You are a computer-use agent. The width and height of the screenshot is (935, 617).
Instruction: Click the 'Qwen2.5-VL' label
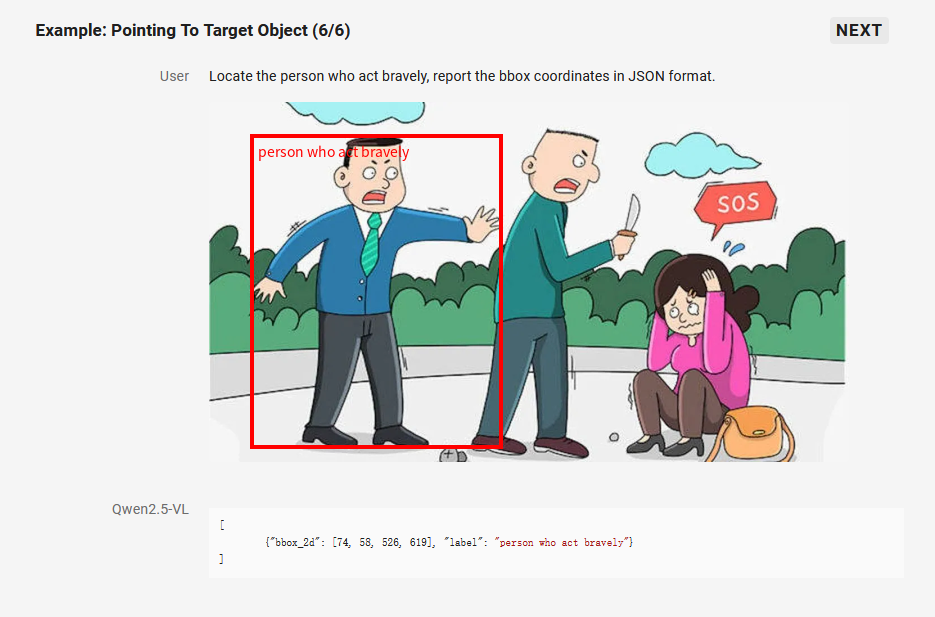coord(150,509)
